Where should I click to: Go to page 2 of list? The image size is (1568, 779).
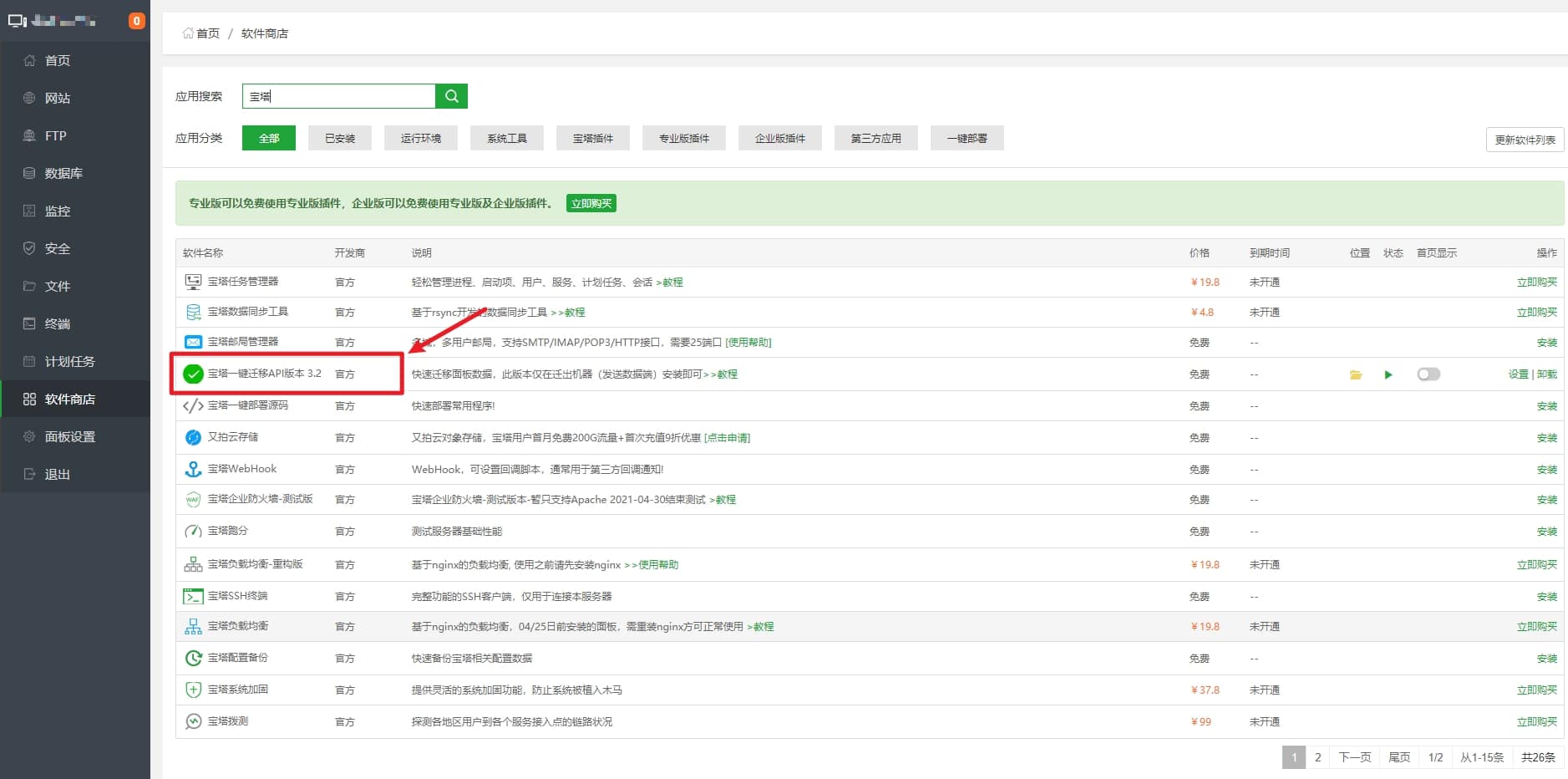coord(1317,757)
